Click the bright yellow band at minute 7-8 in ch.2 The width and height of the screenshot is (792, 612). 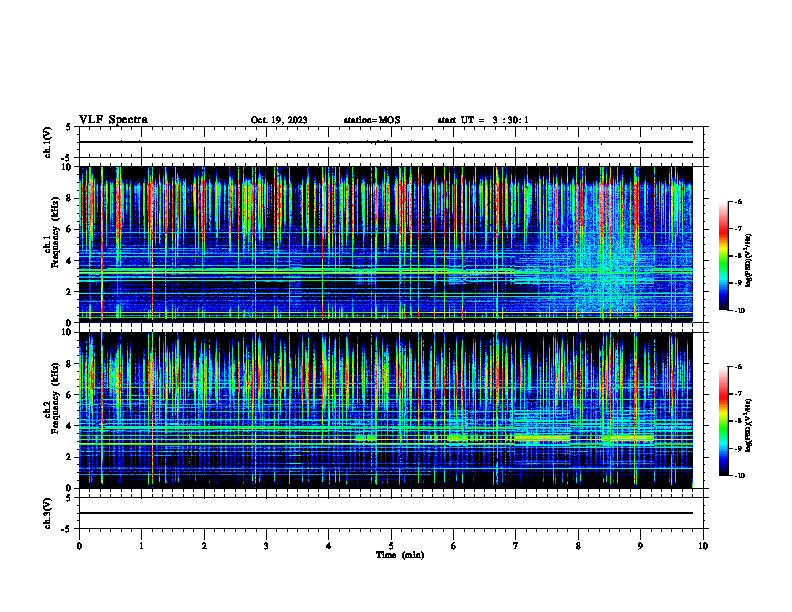pyautogui.click(x=542, y=437)
